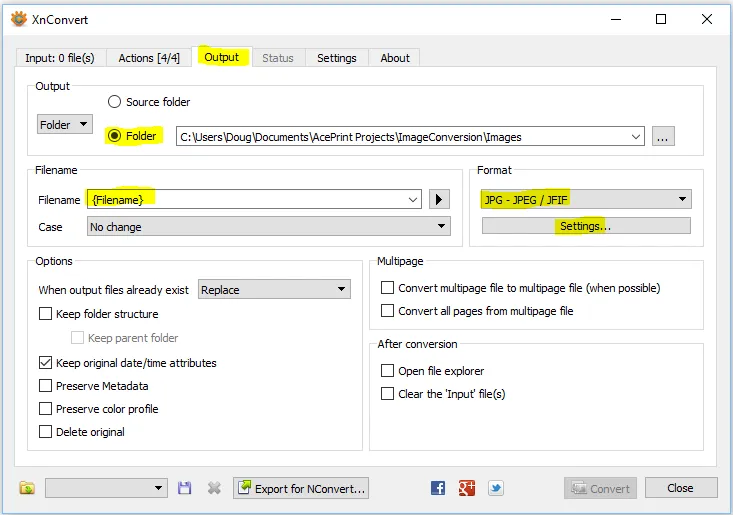Expand the Filename pattern combo box arrow
Image resolution: width=733 pixels, height=515 pixels.
[412, 200]
